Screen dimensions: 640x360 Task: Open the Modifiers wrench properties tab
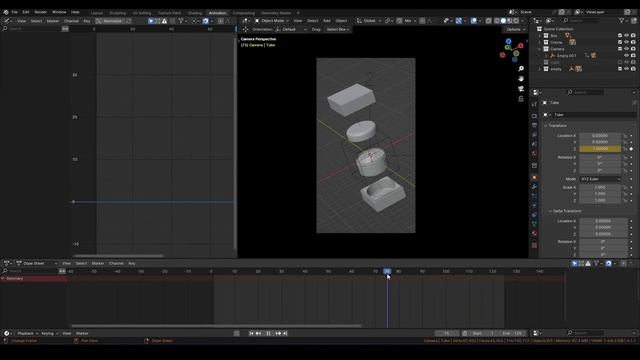coord(534,187)
